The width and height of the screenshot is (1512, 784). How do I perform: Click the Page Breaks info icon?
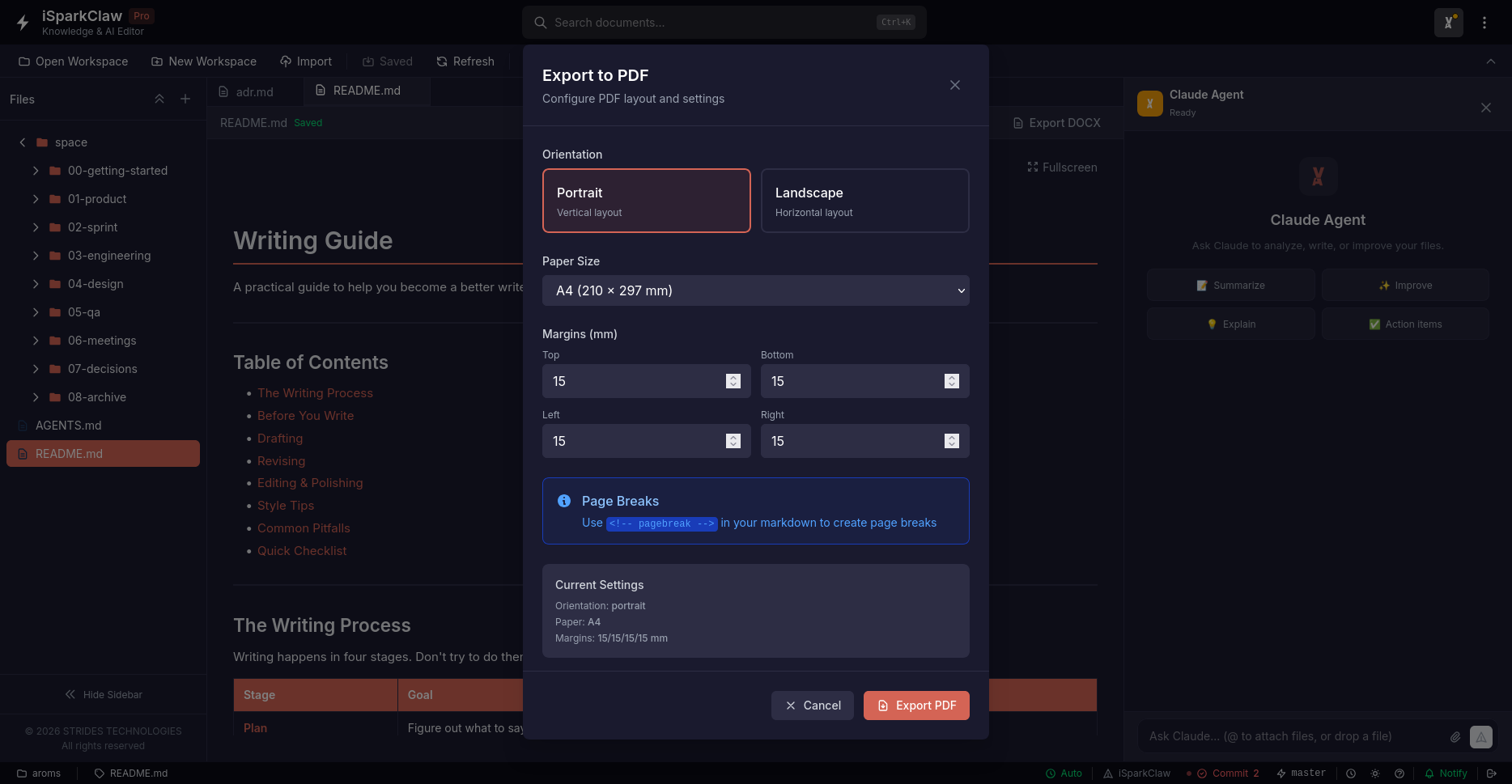[564, 501]
